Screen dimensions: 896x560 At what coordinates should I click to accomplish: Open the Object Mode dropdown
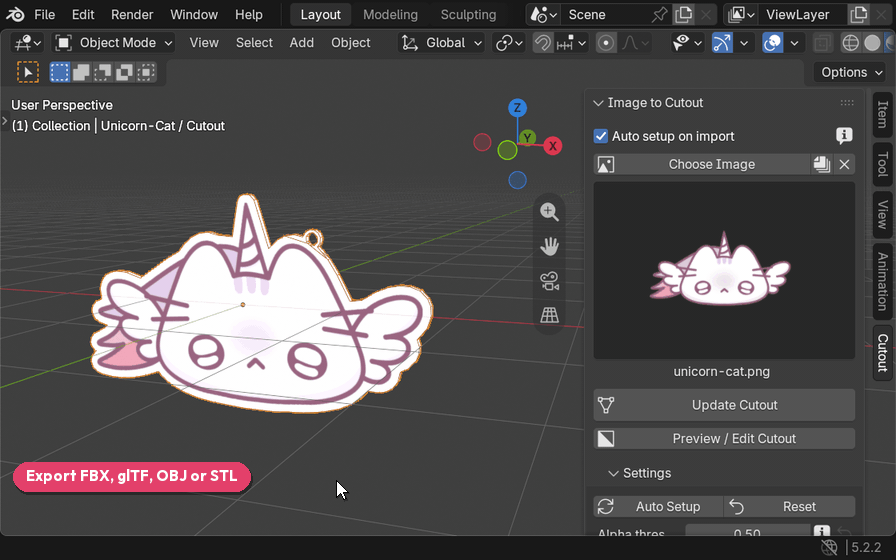(x=113, y=43)
